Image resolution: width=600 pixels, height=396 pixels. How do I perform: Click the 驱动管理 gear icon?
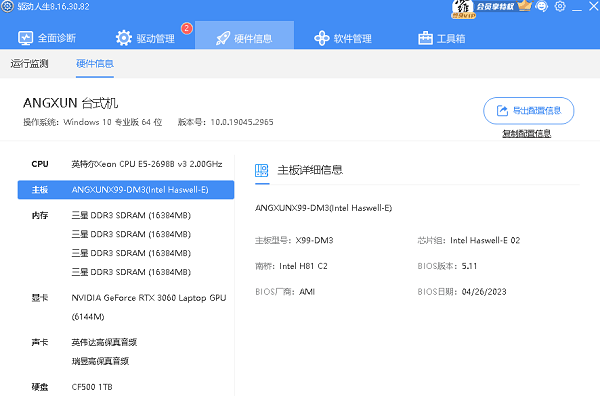(x=124, y=38)
